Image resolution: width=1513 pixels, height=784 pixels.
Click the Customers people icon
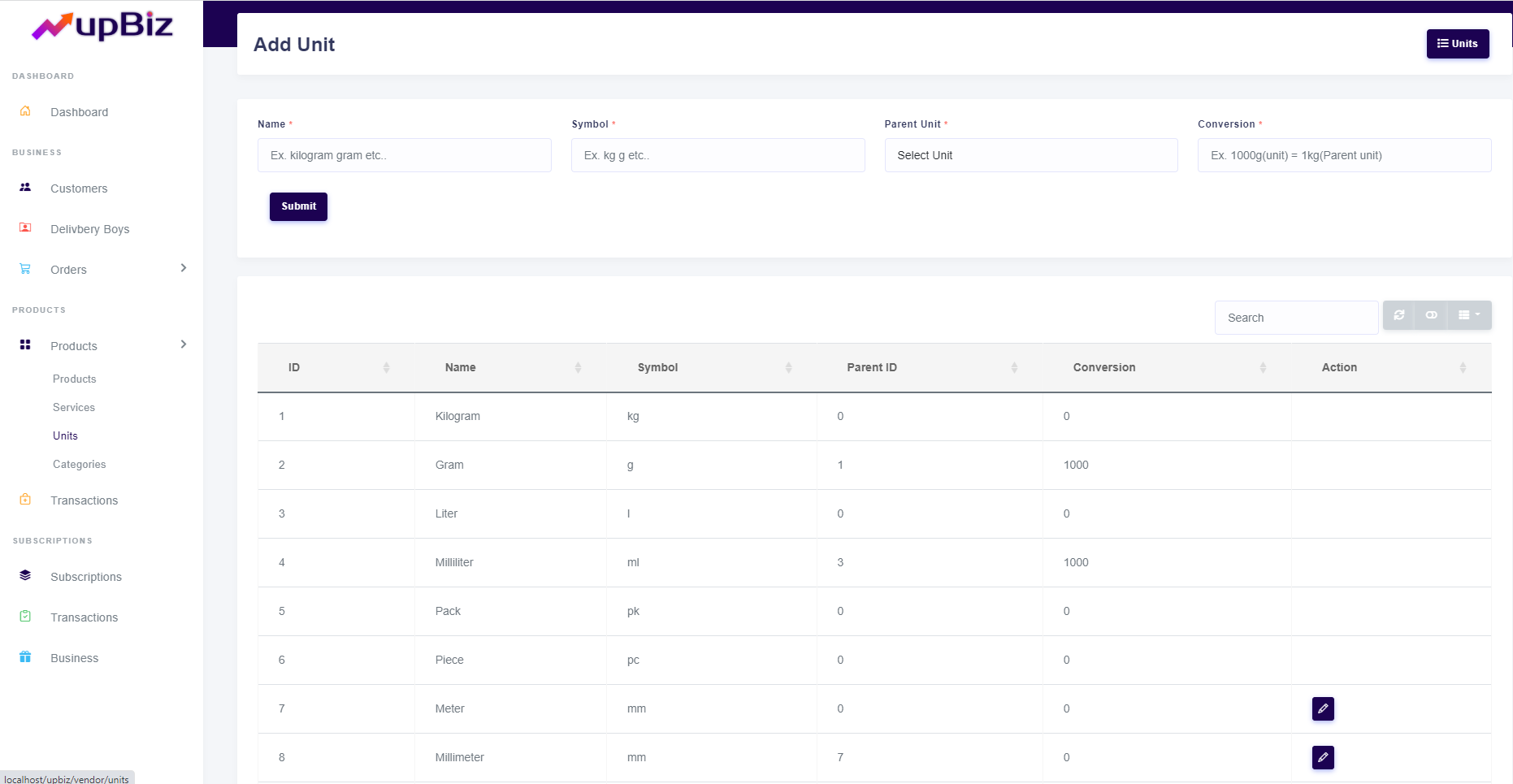pos(25,188)
